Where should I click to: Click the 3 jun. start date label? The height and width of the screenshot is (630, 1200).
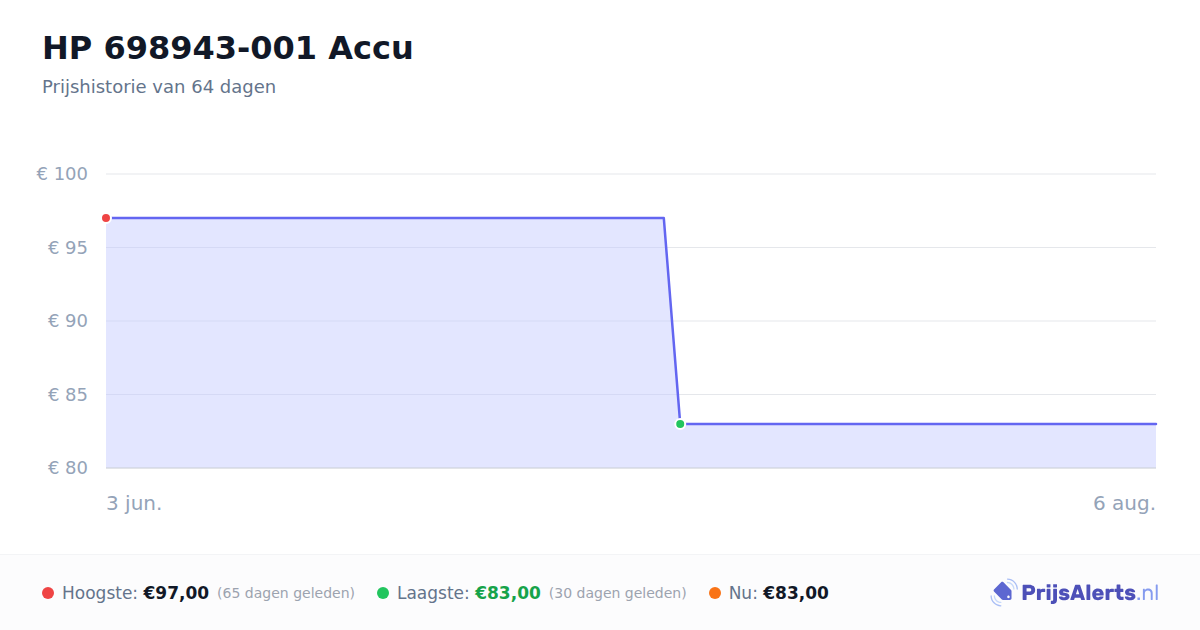134,503
